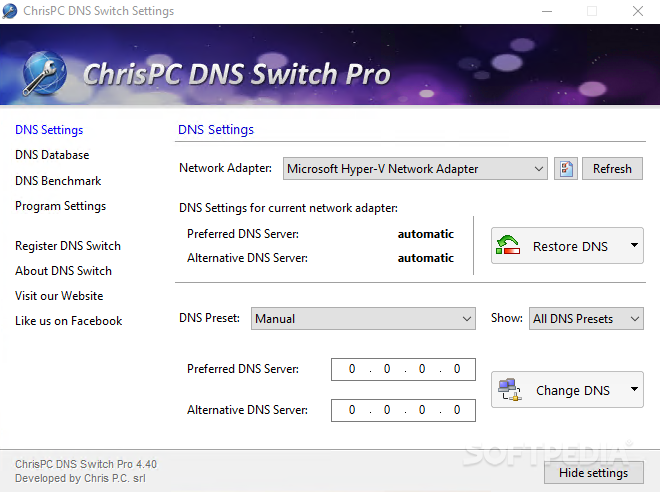Click Like us on Facebook link
Screen dimensions: 660x492
click(69, 321)
